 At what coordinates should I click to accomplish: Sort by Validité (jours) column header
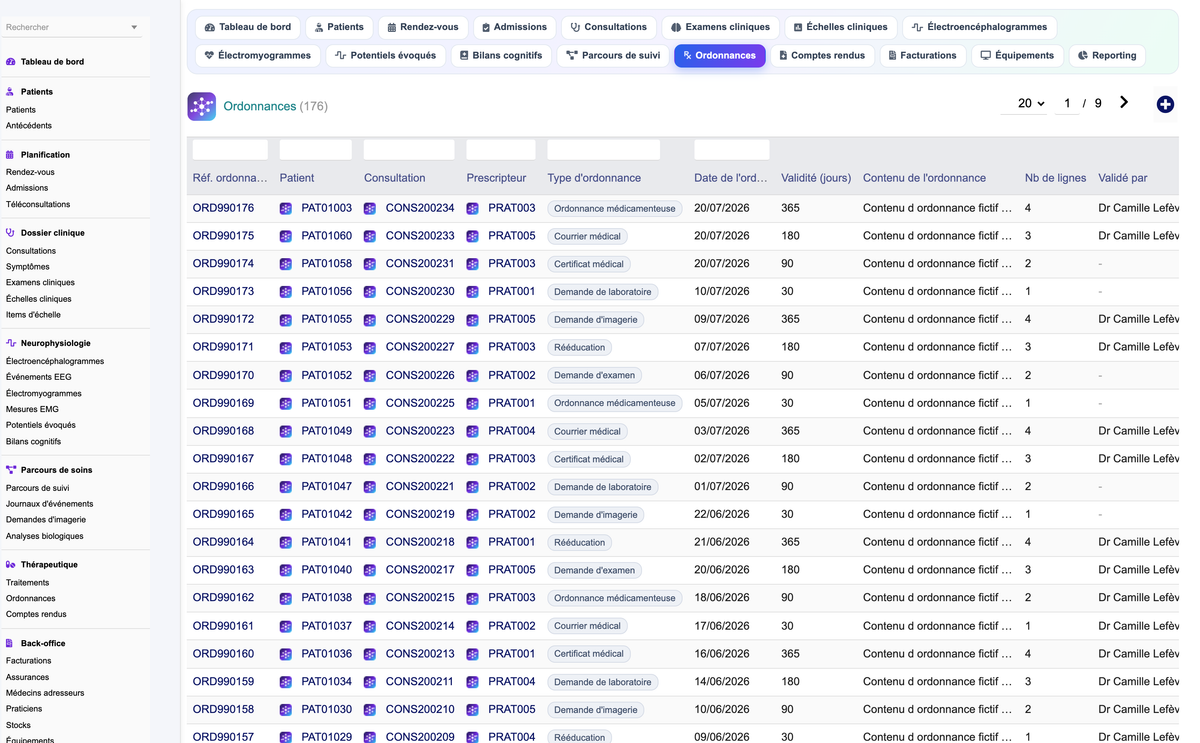coord(816,178)
